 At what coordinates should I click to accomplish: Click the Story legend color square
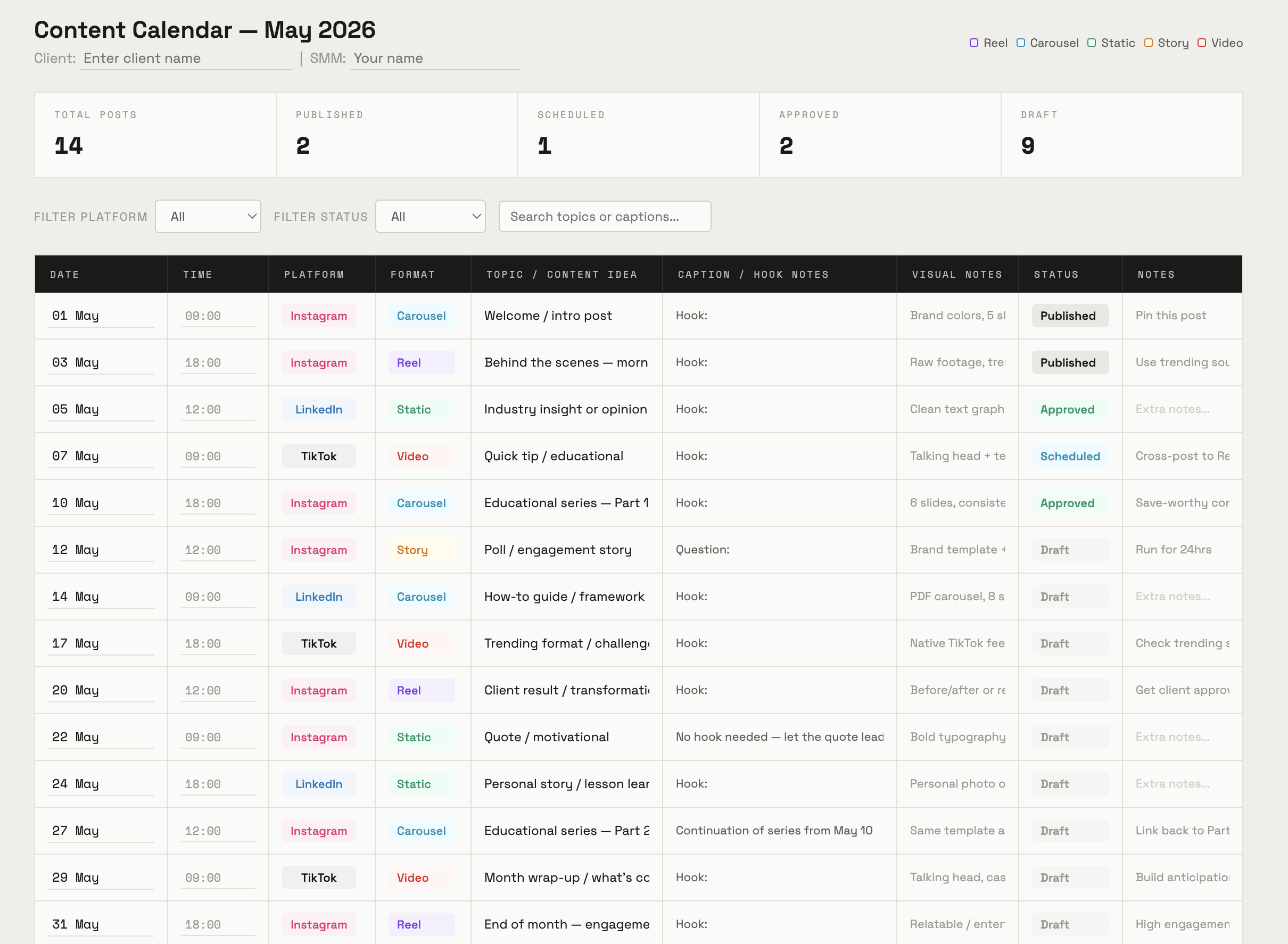[x=1148, y=43]
